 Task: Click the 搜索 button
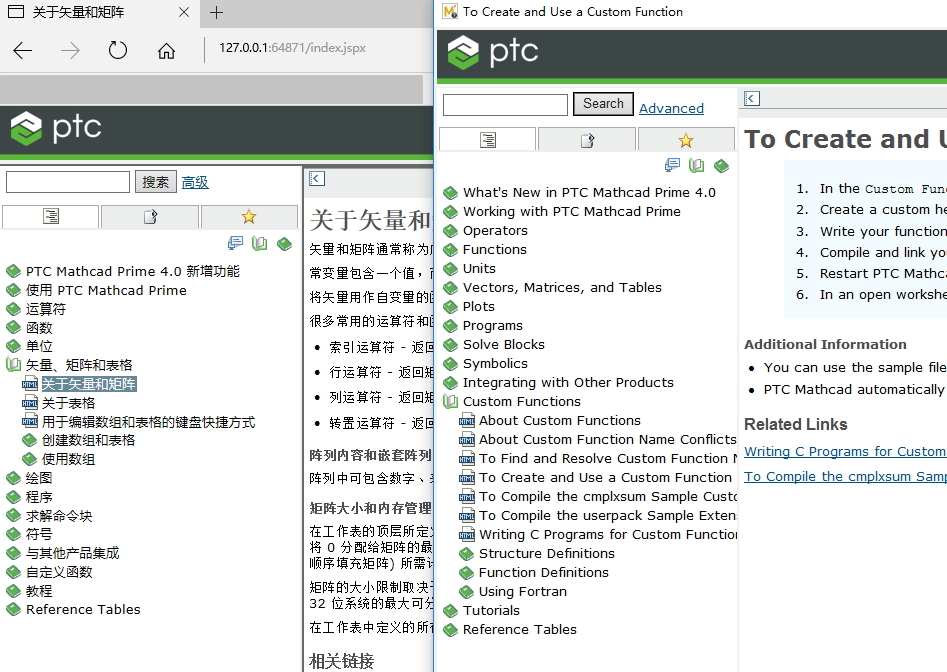(156, 182)
